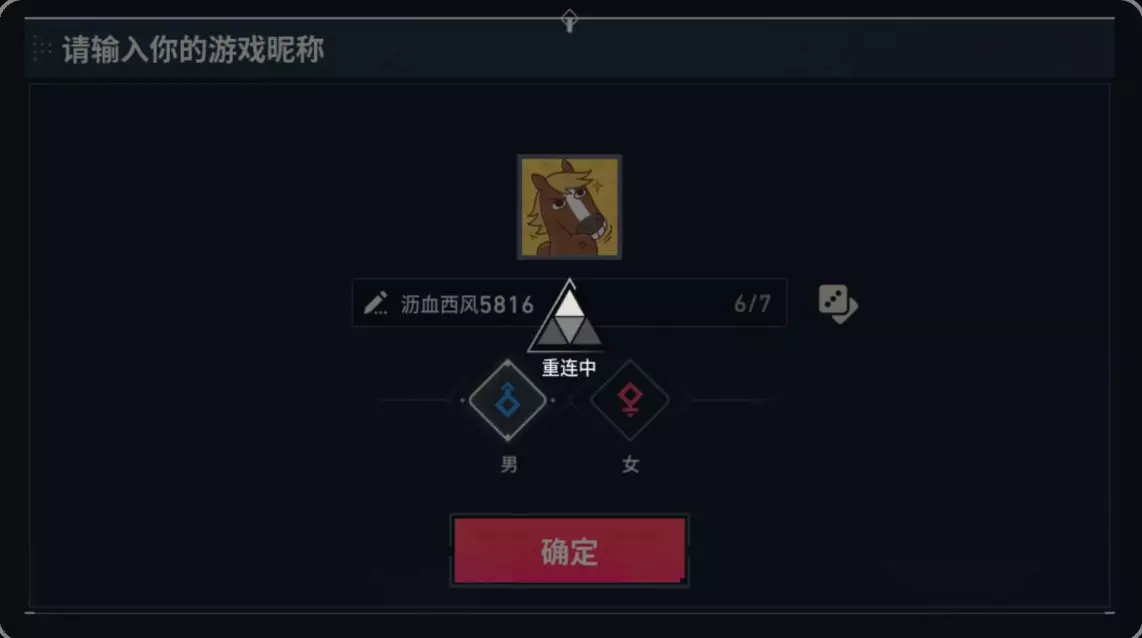Click the horse avatar picture
This screenshot has height=638, width=1142.
570,207
